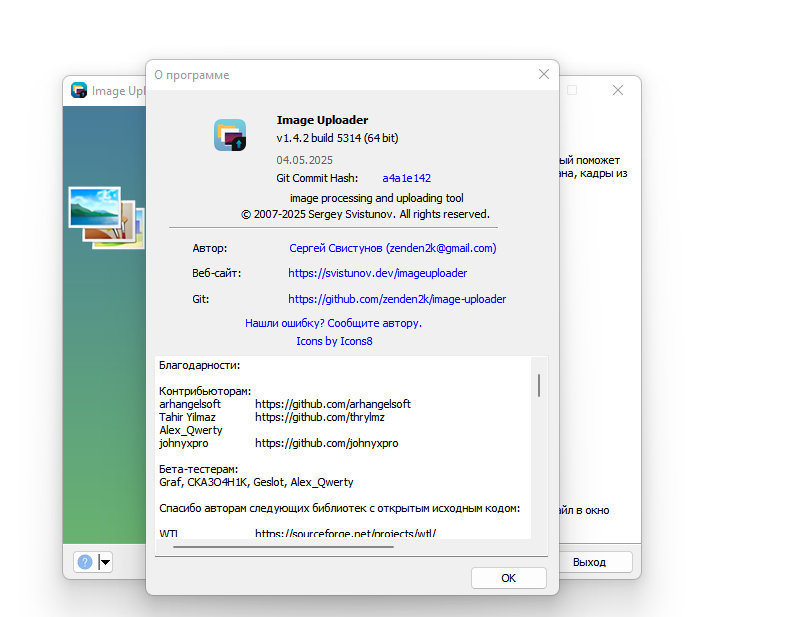Click the Спасибо авторам следующих библиотек line

pos(340,508)
